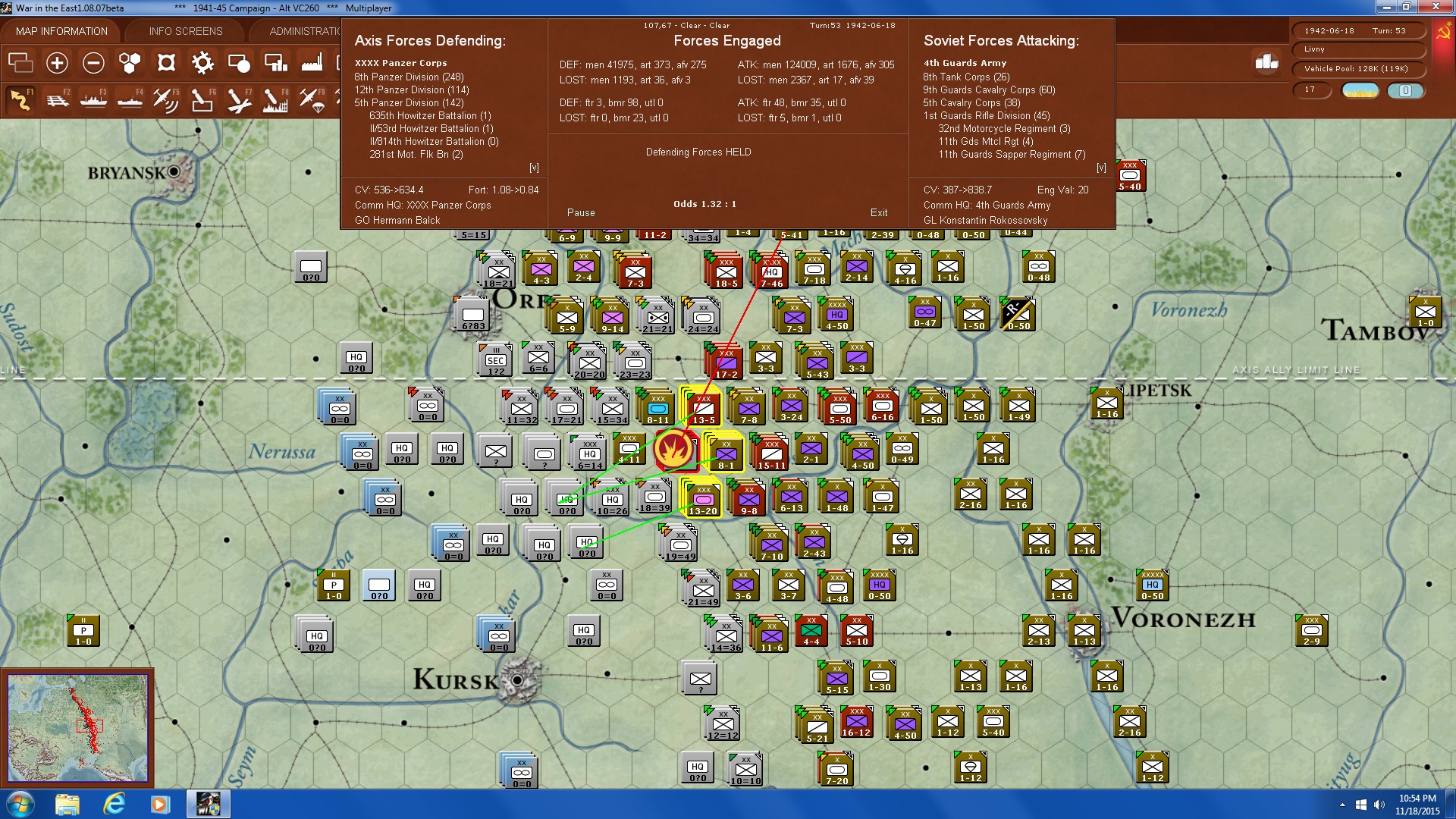Toggle F2 rail mode
1456x819 pixels.
point(57,100)
